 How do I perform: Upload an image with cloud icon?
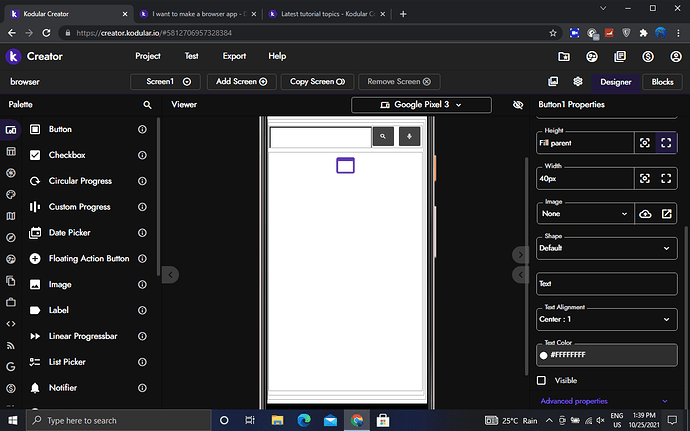click(x=645, y=214)
